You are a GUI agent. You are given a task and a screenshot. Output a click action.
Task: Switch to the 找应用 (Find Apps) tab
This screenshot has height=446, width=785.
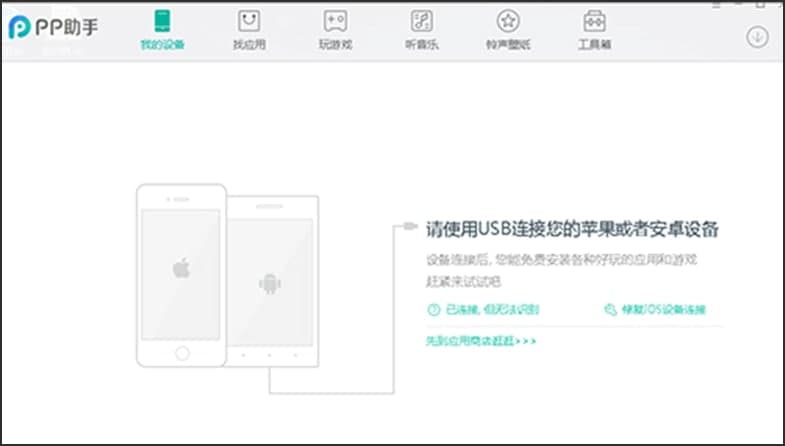pyautogui.click(x=249, y=30)
